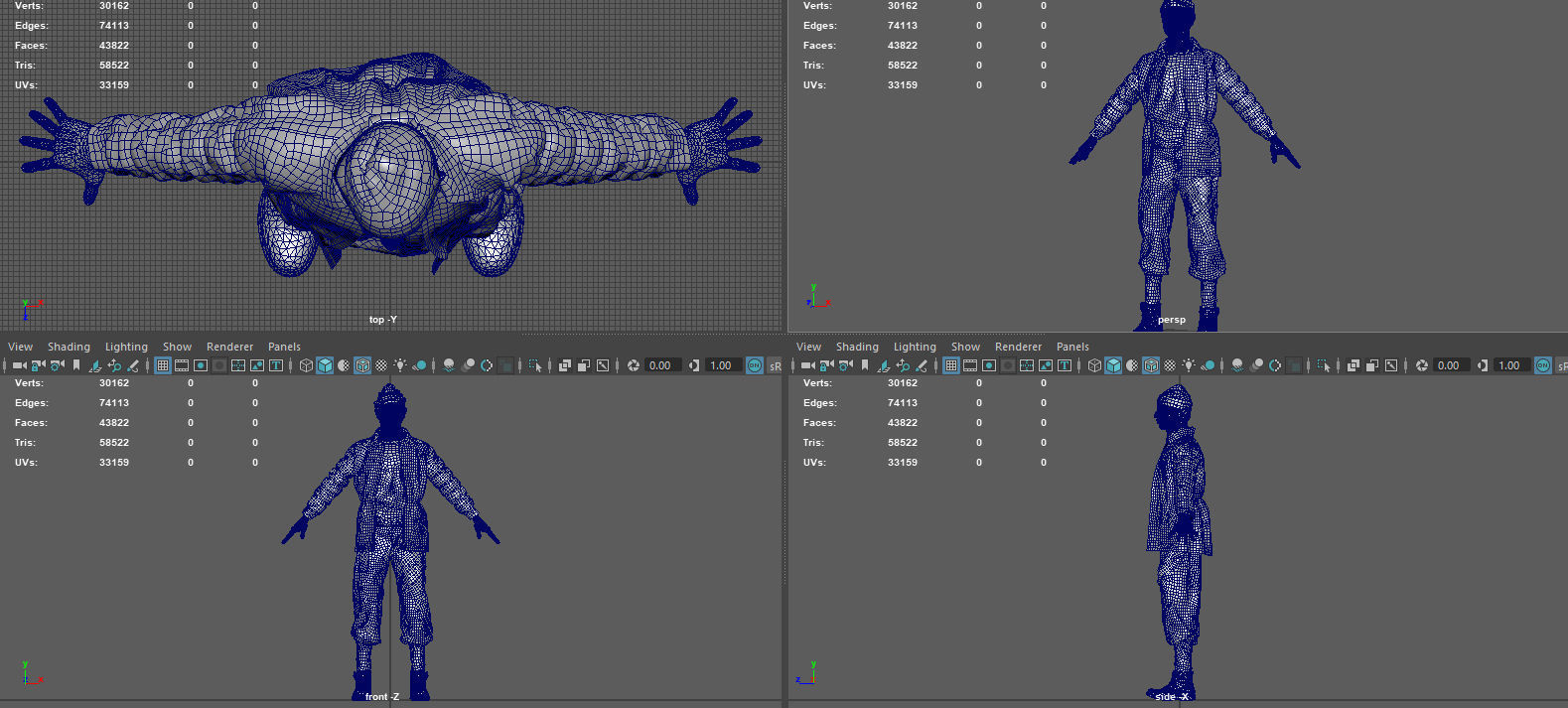Open Show menu in front -Z panel

pos(177,347)
